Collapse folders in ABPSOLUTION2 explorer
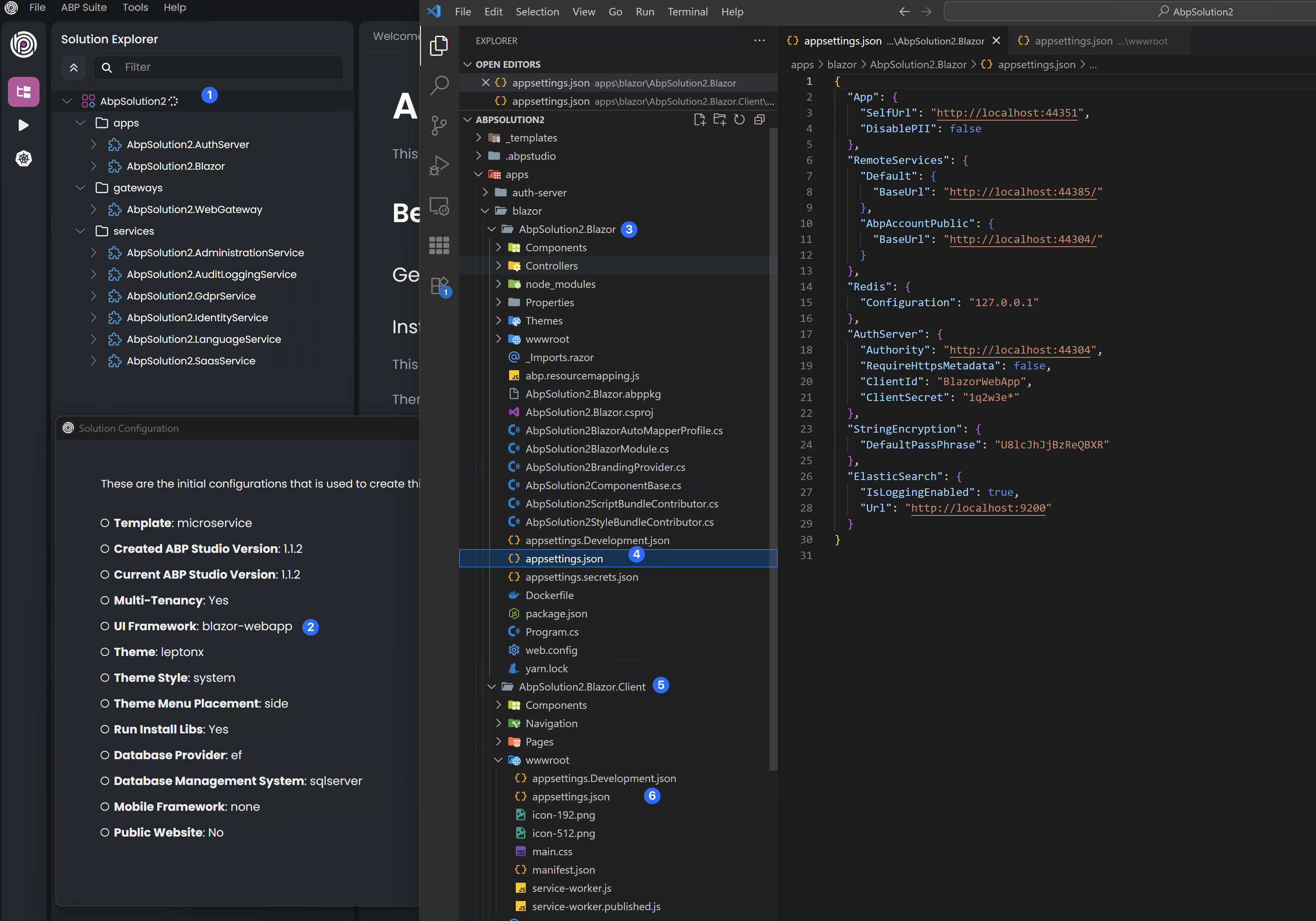This screenshot has width=1316, height=921. [759, 119]
